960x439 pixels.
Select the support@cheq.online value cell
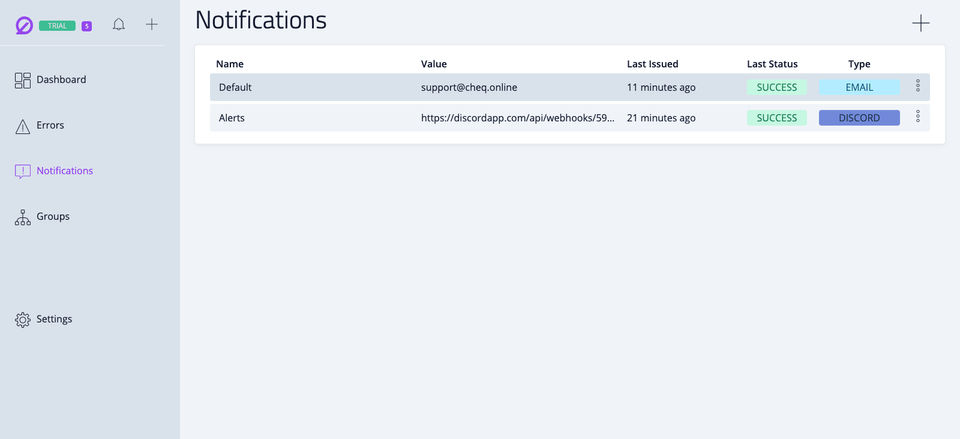coord(469,87)
